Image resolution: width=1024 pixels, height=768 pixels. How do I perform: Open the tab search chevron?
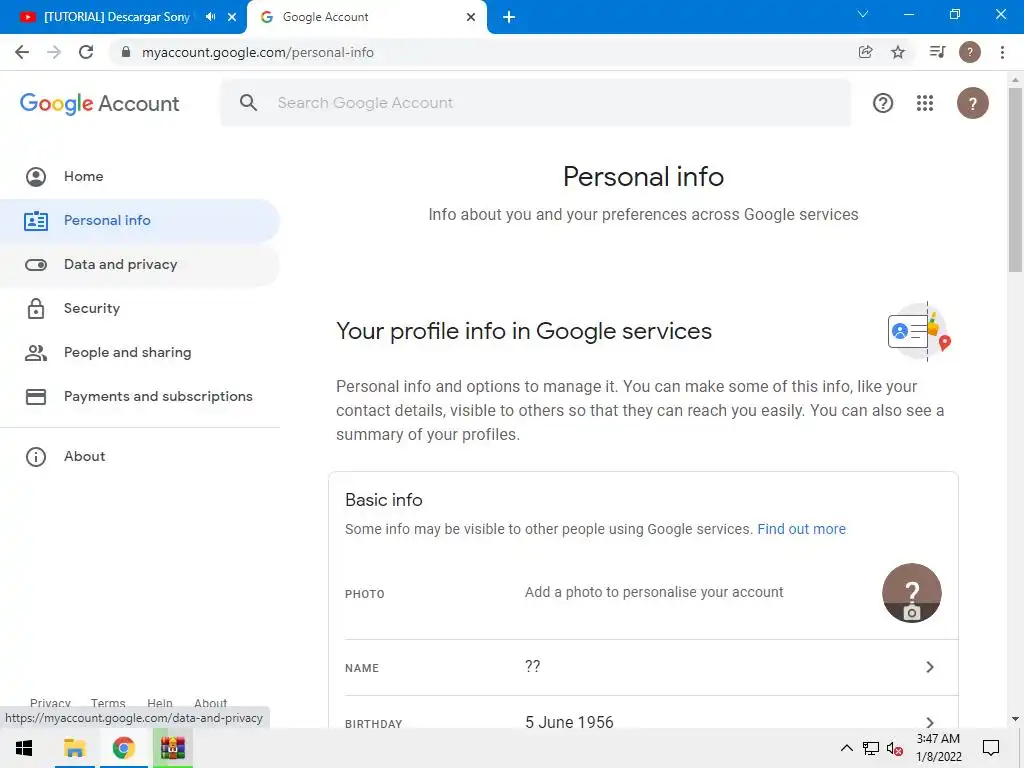[863, 14]
